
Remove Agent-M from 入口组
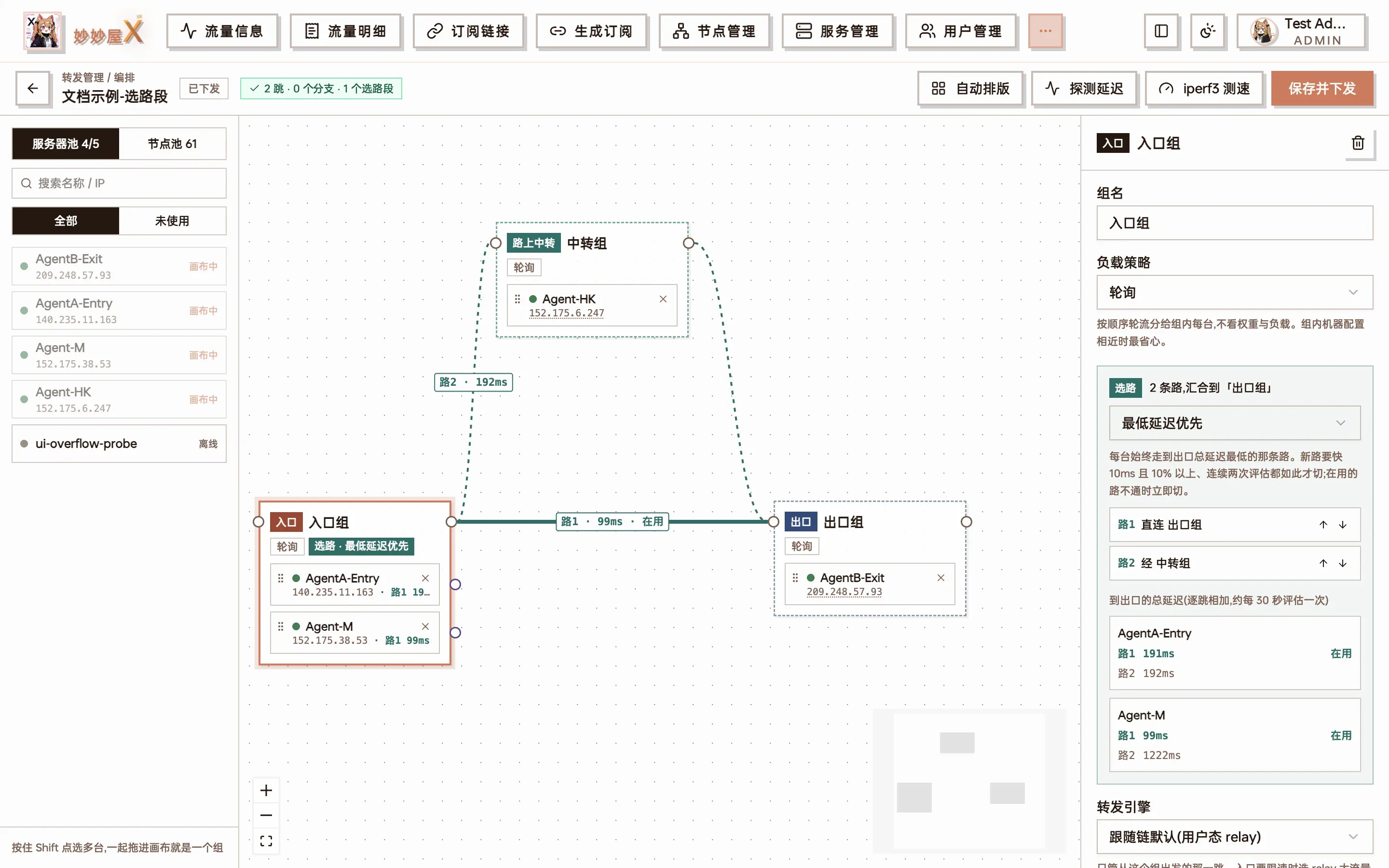click(425, 626)
